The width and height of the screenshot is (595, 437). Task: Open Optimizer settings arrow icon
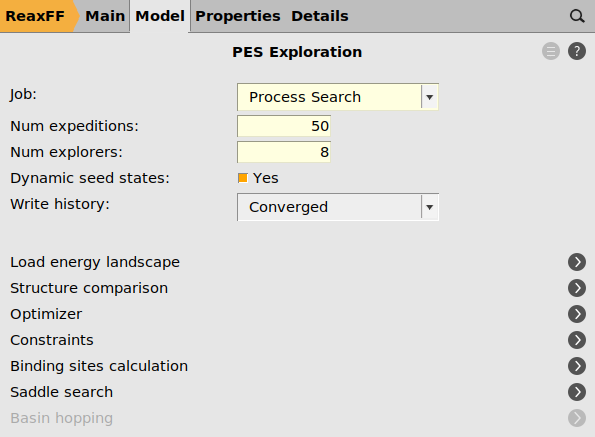(x=577, y=314)
